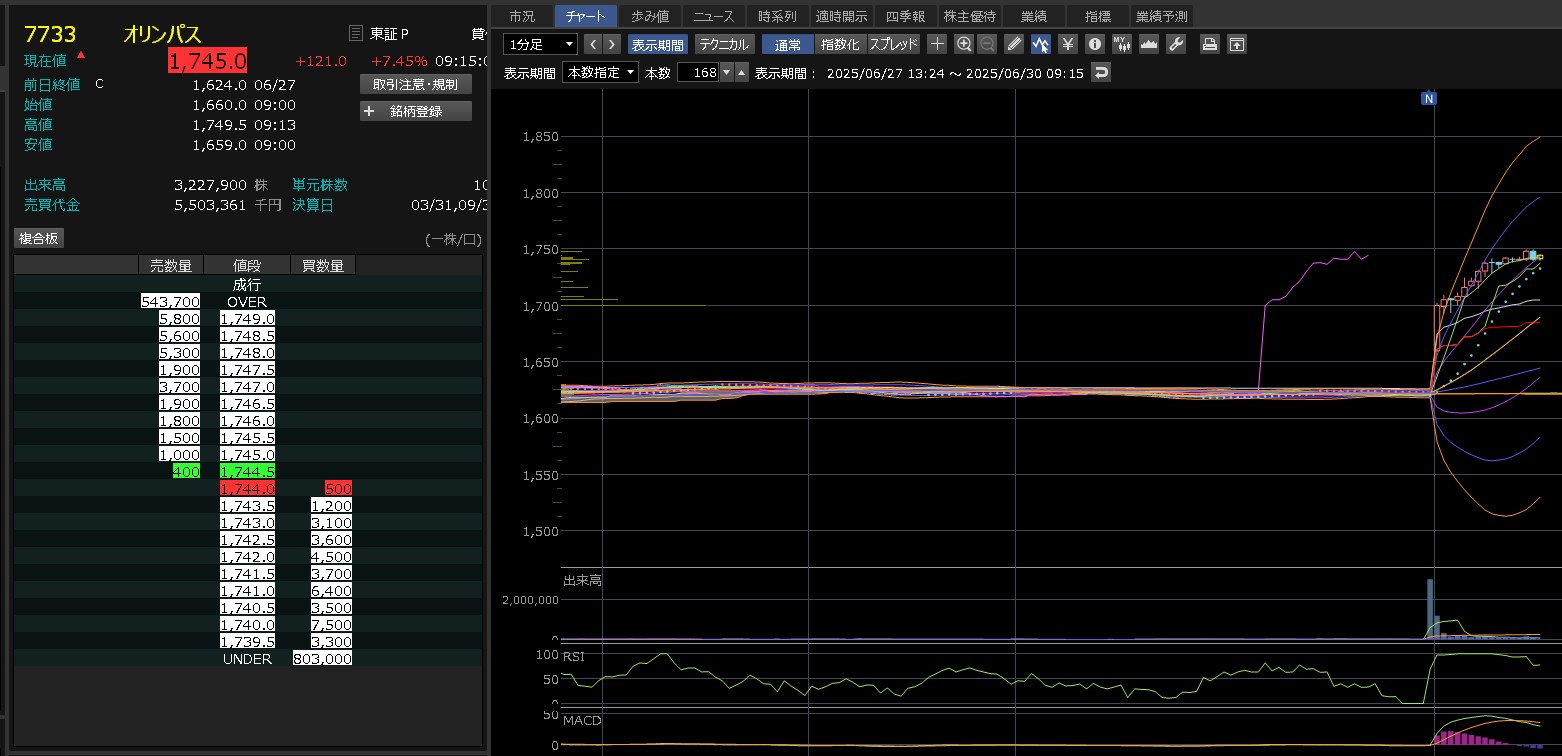Viewport: 1562px width, 756px height.
Task: Click the current price 1,745.0
Action: point(207,61)
